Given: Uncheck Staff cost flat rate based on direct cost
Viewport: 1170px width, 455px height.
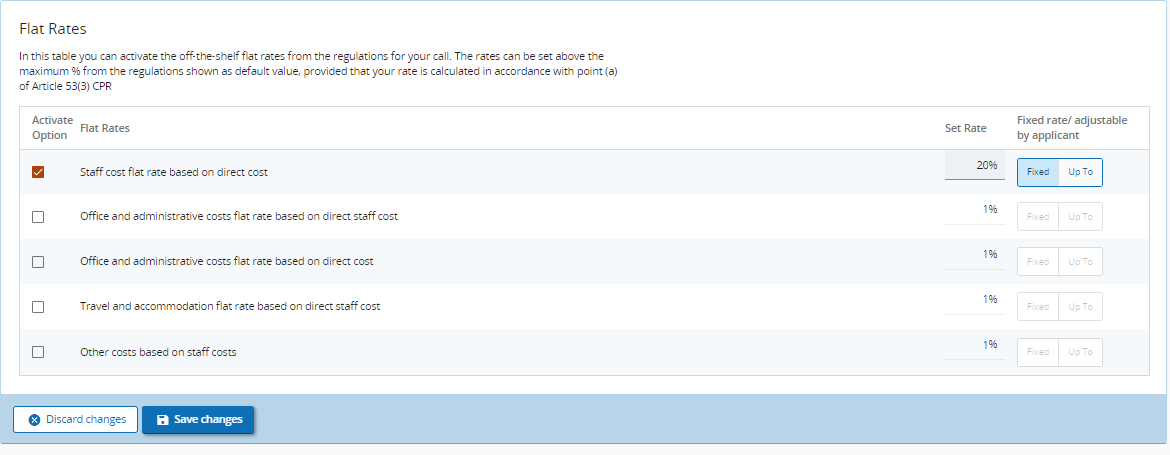Looking at the screenshot, I should click(38, 172).
